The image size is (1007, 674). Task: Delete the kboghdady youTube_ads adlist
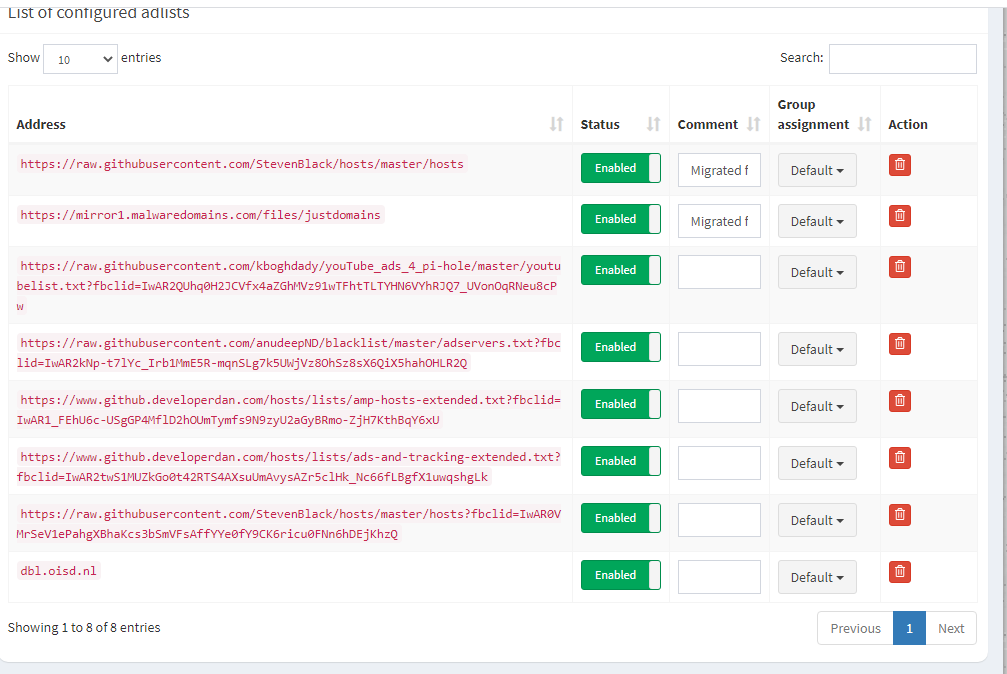(x=900, y=267)
